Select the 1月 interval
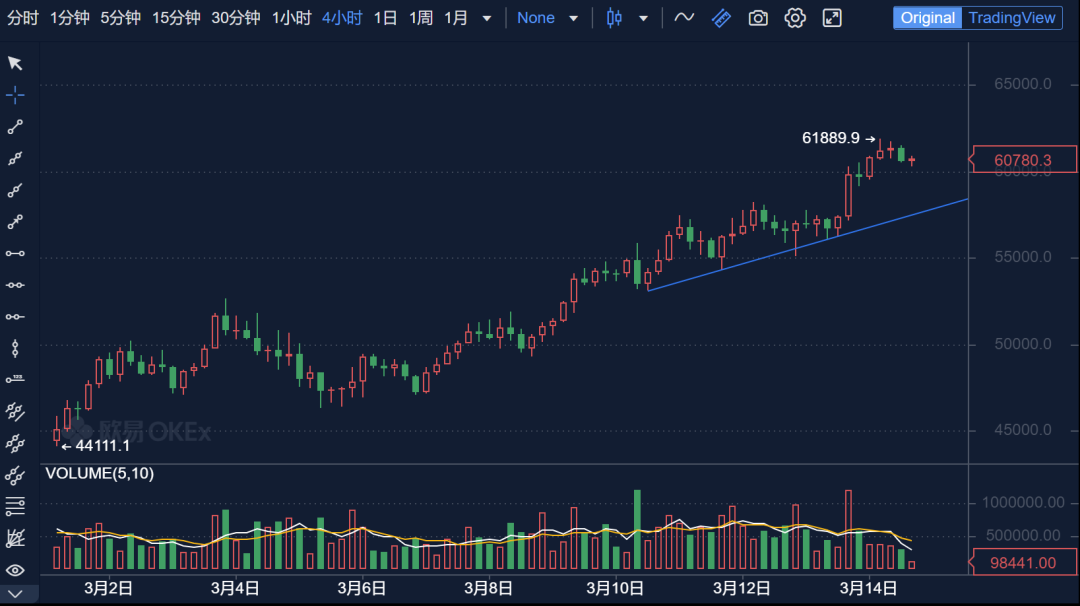The height and width of the screenshot is (606, 1080). pos(456,18)
